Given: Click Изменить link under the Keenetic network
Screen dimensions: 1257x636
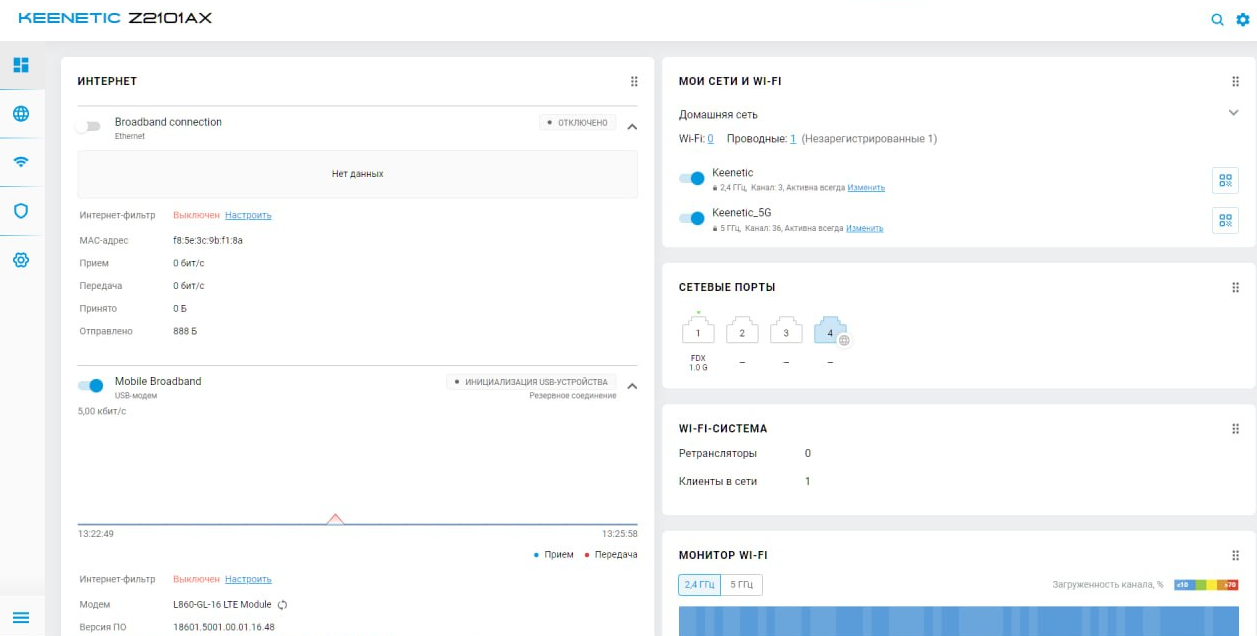Looking at the screenshot, I should point(866,188).
